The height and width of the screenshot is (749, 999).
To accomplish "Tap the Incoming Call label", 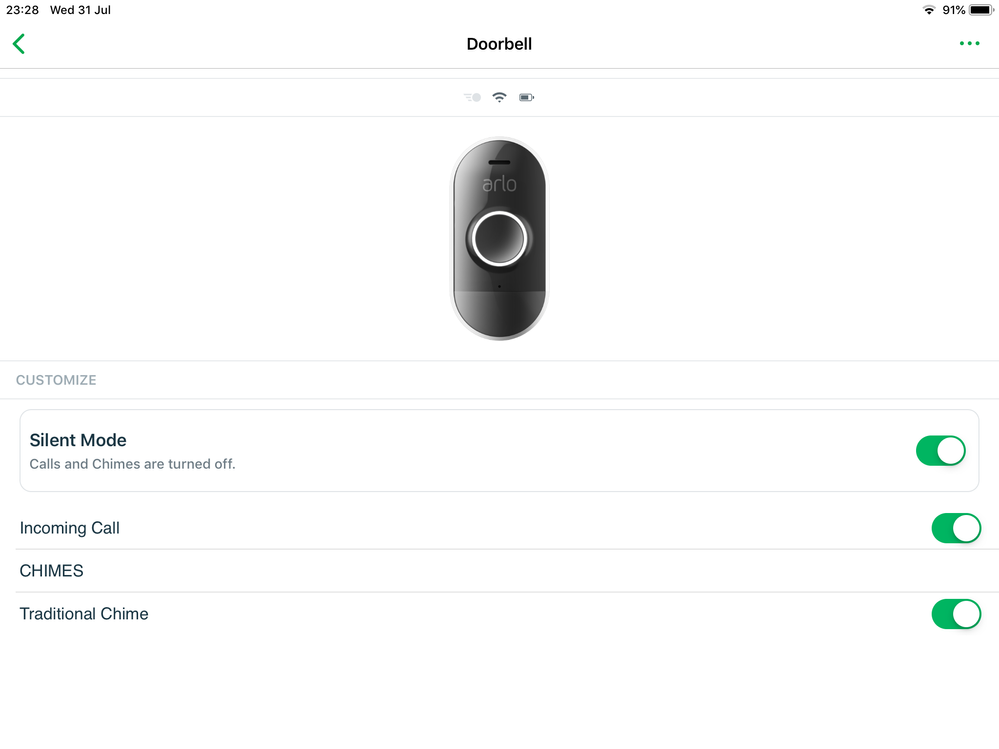I will coord(69,528).
